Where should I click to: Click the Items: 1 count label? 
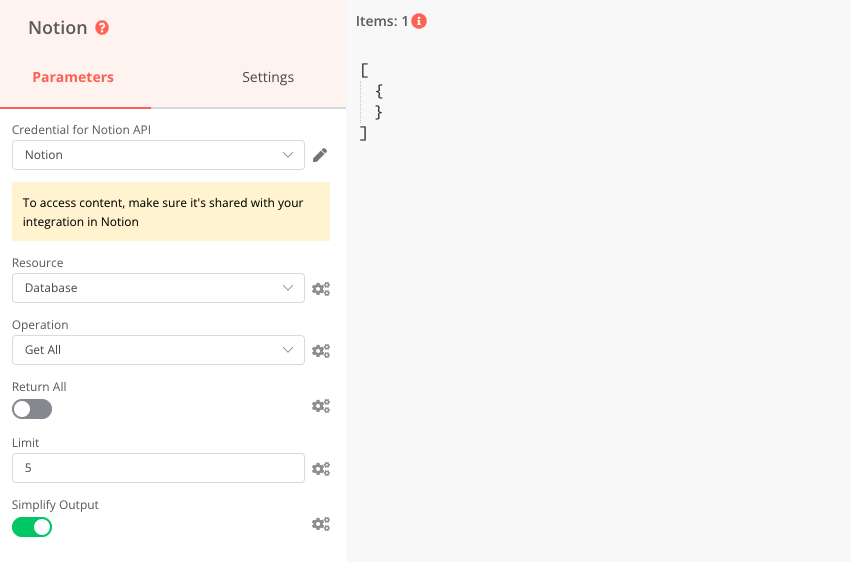[x=382, y=21]
